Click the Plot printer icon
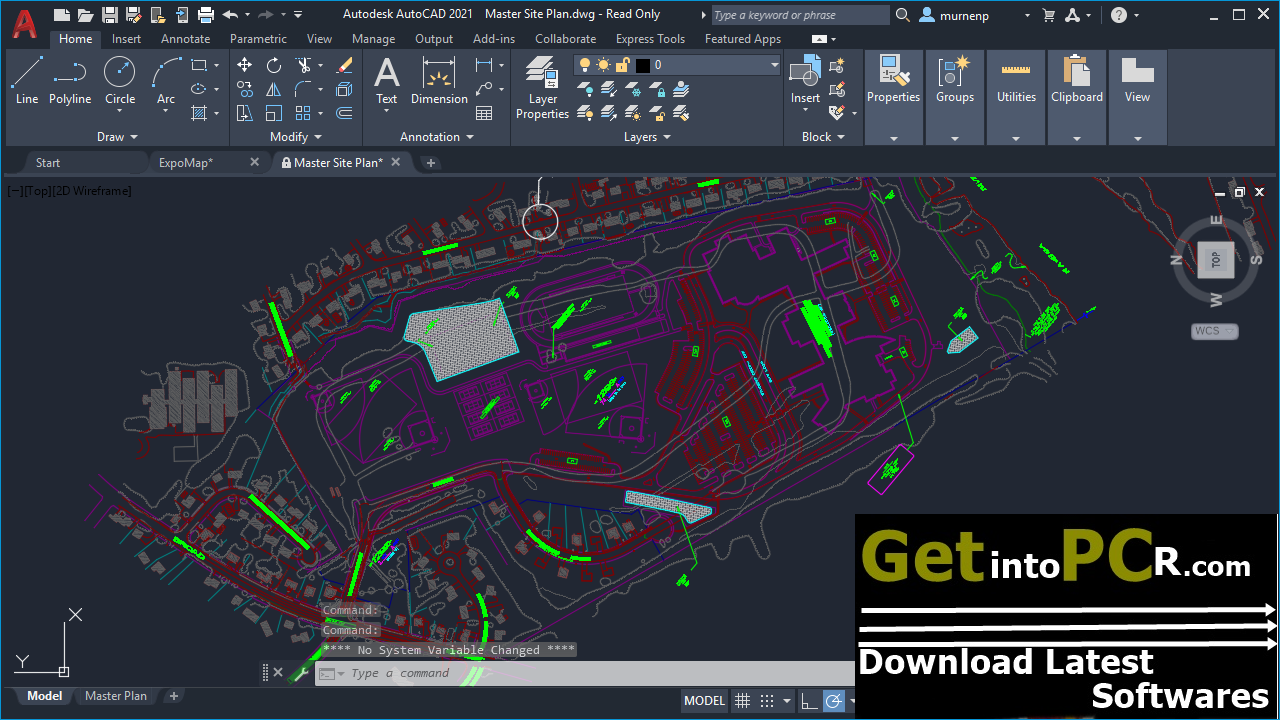This screenshot has width=1280, height=720. coord(205,14)
